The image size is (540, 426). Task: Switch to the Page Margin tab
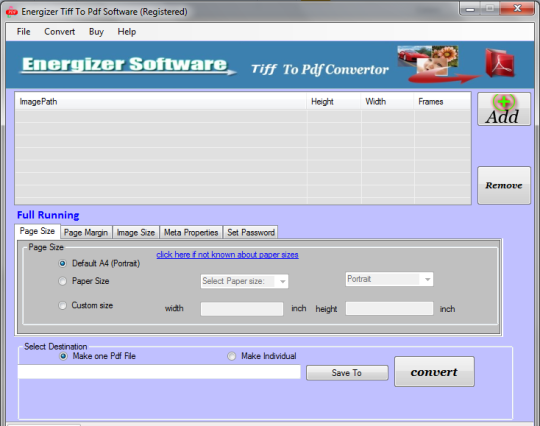pyautogui.click(x=86, y=232)
